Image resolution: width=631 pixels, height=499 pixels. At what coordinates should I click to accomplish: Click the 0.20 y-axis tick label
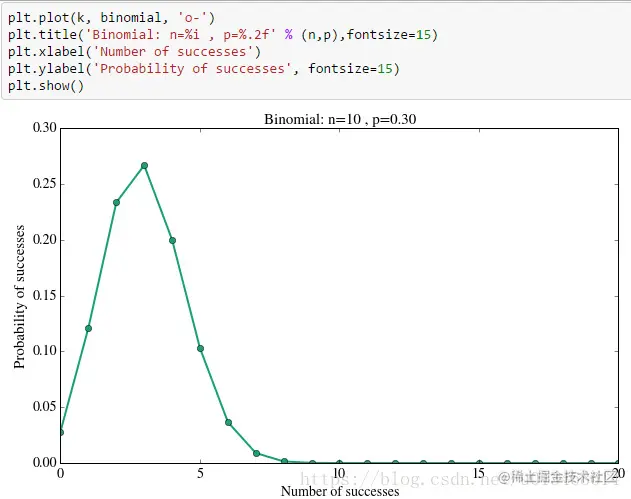point(45,239)
